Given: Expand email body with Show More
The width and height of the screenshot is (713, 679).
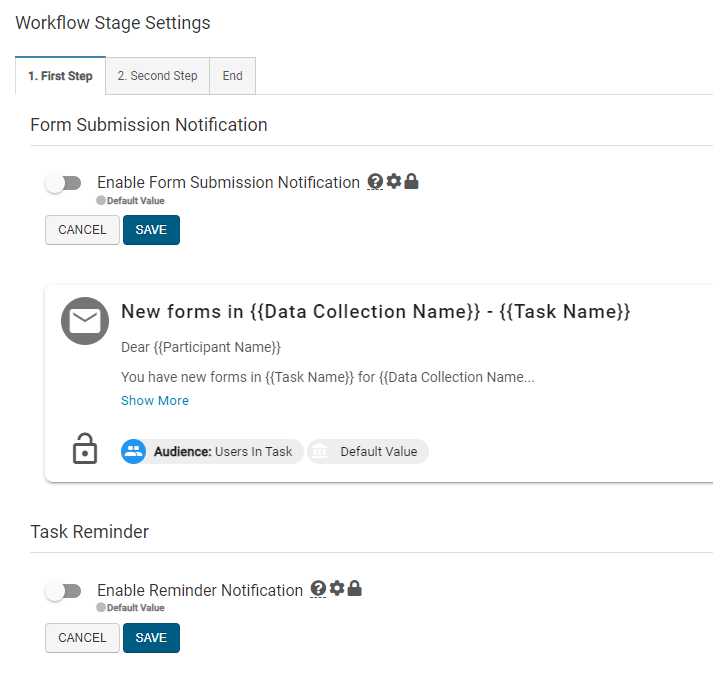Looking at the screenshot, I should 155,400.
